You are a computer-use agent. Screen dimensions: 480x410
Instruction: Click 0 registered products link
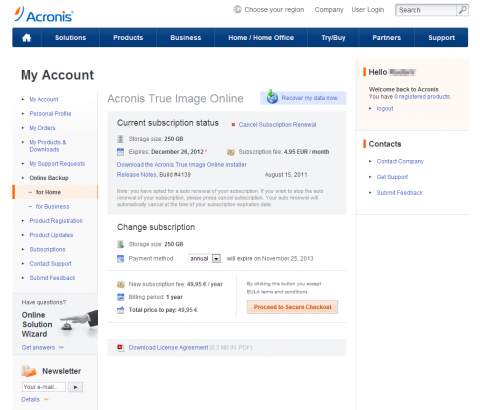point(423,97)
